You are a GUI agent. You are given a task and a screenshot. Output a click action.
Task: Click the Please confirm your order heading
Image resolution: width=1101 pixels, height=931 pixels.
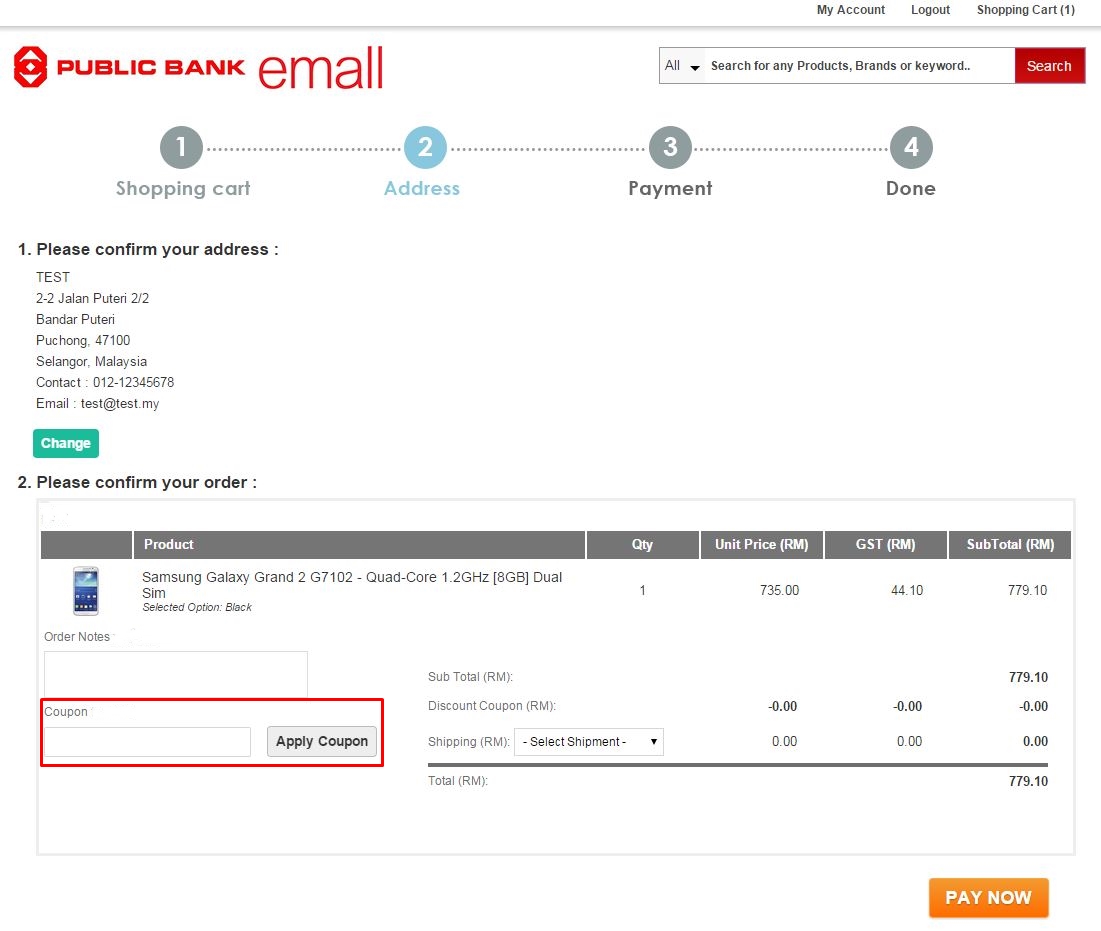click(x=138, y=482)
